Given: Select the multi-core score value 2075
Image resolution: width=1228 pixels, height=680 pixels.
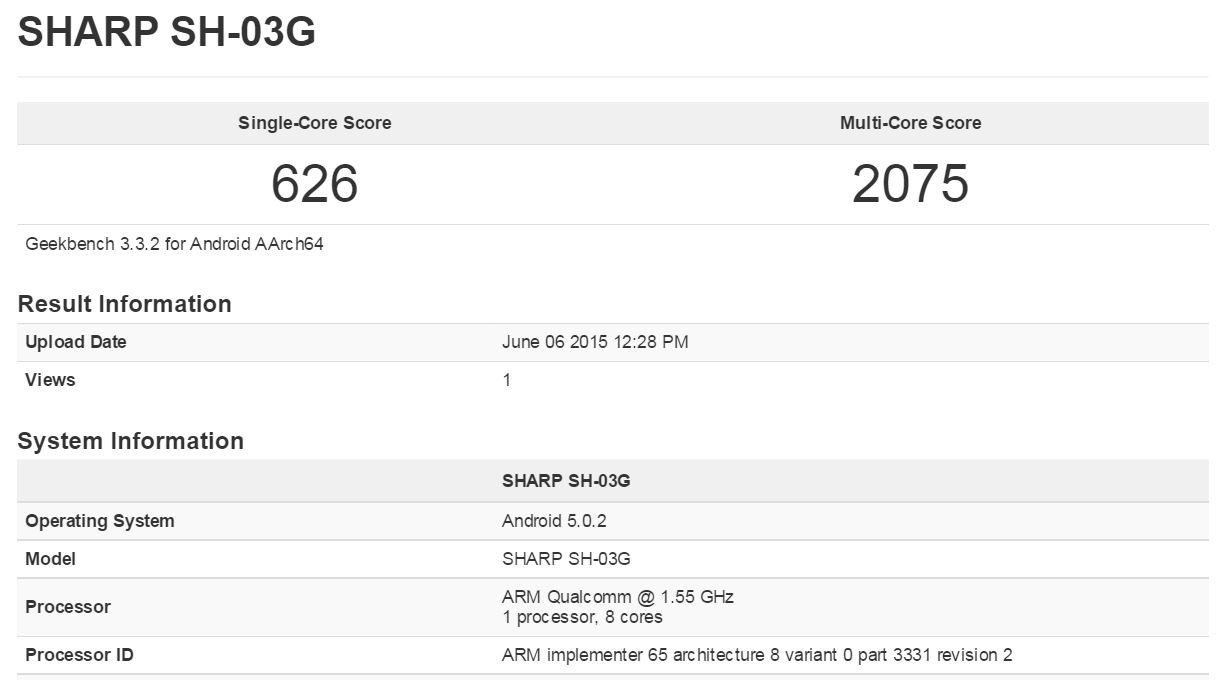Looking at the screenshot, I should [x=910, y=184].
